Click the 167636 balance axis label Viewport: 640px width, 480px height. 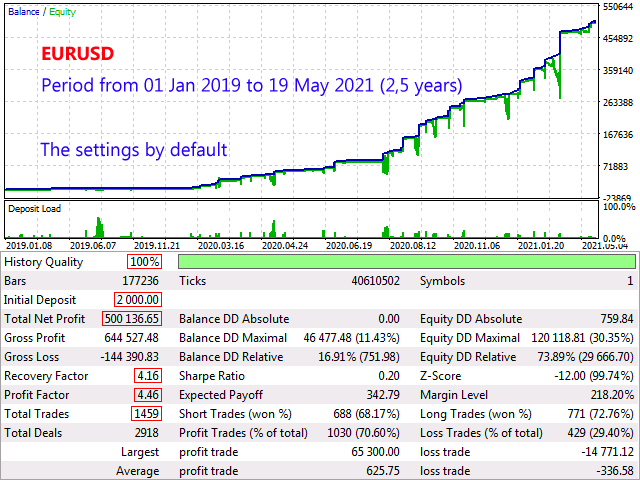pyautogui.click(x=618, y=134)
